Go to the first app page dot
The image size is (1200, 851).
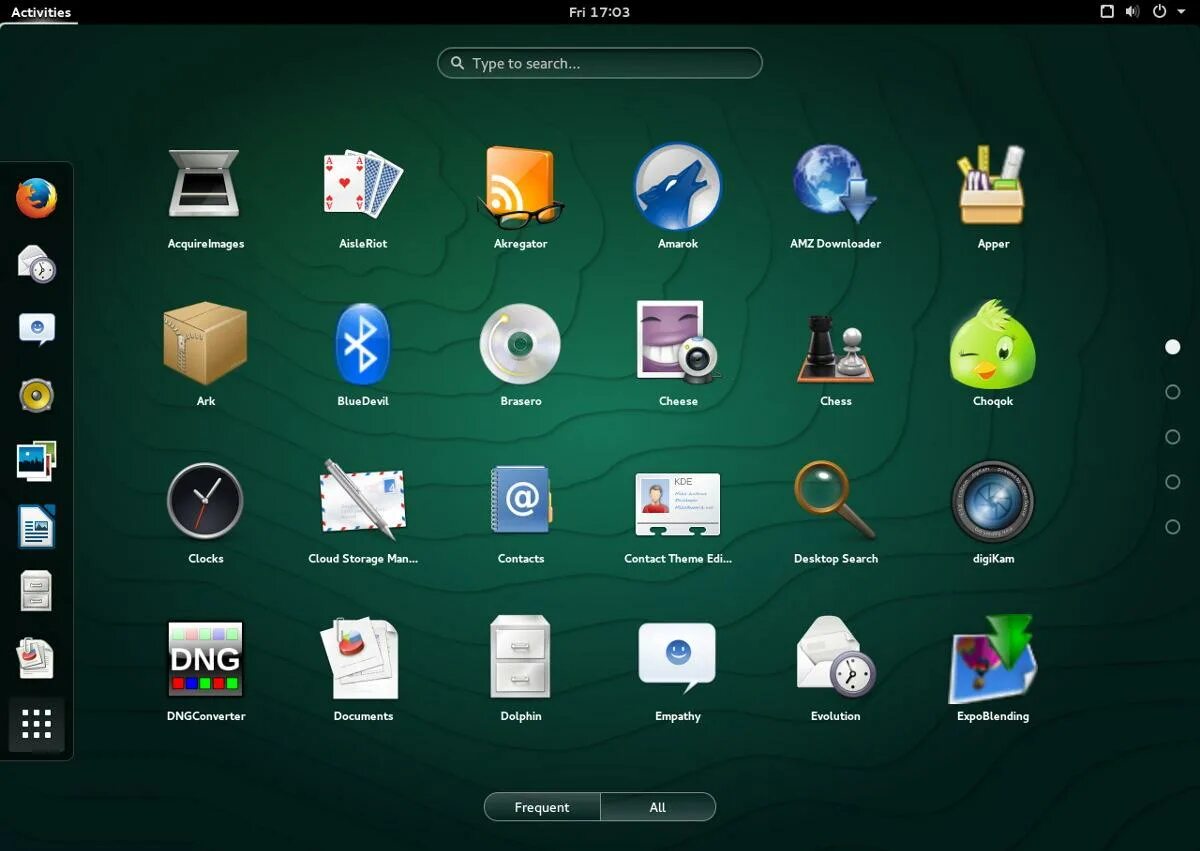click(1173, 347)
